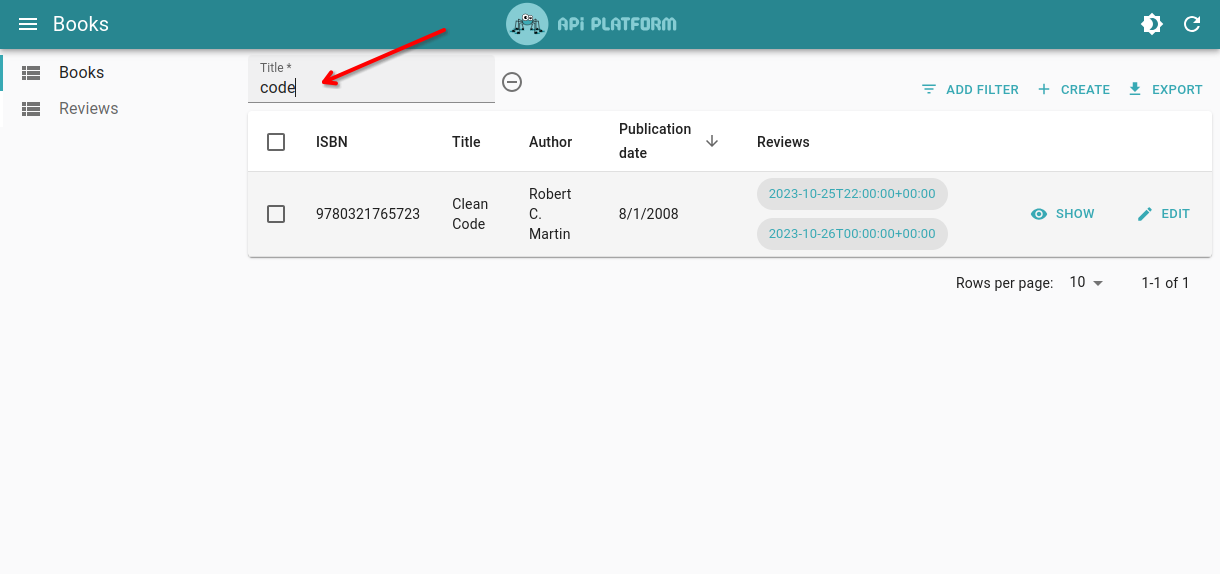
Task: Click the 1-1 of 1 pagination text
Action: (x=1165, y=283)
